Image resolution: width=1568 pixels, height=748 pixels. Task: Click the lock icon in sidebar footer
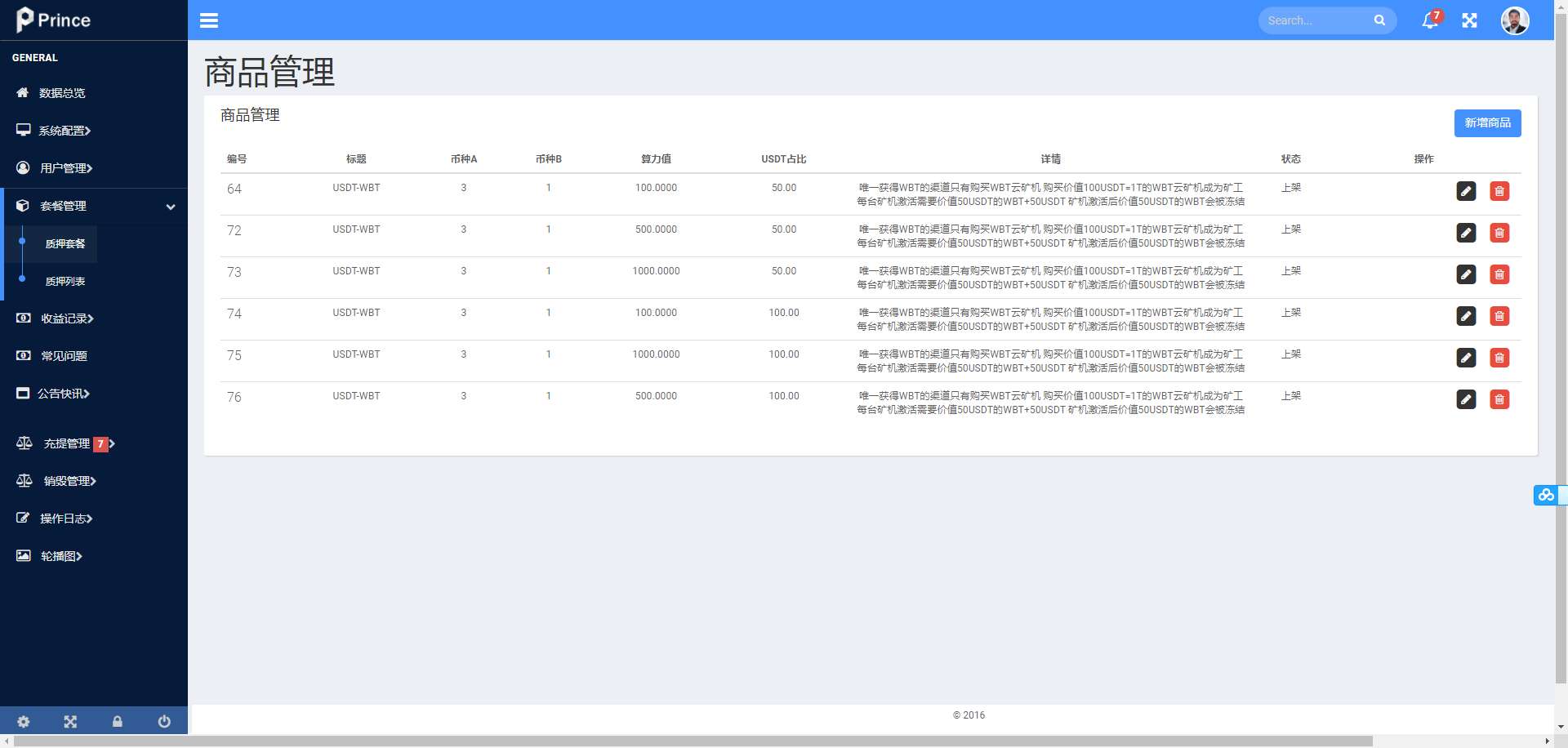point(118,721)
